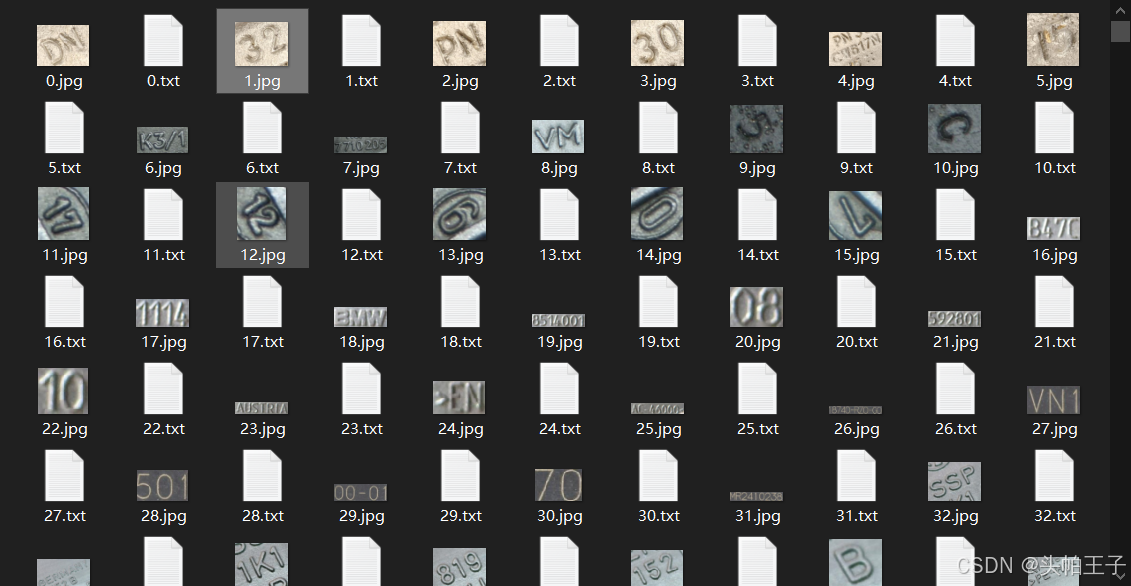Select the 0.txt text file icon
The width and height of the screenshot is (1131, 586).
click(163, 41)
